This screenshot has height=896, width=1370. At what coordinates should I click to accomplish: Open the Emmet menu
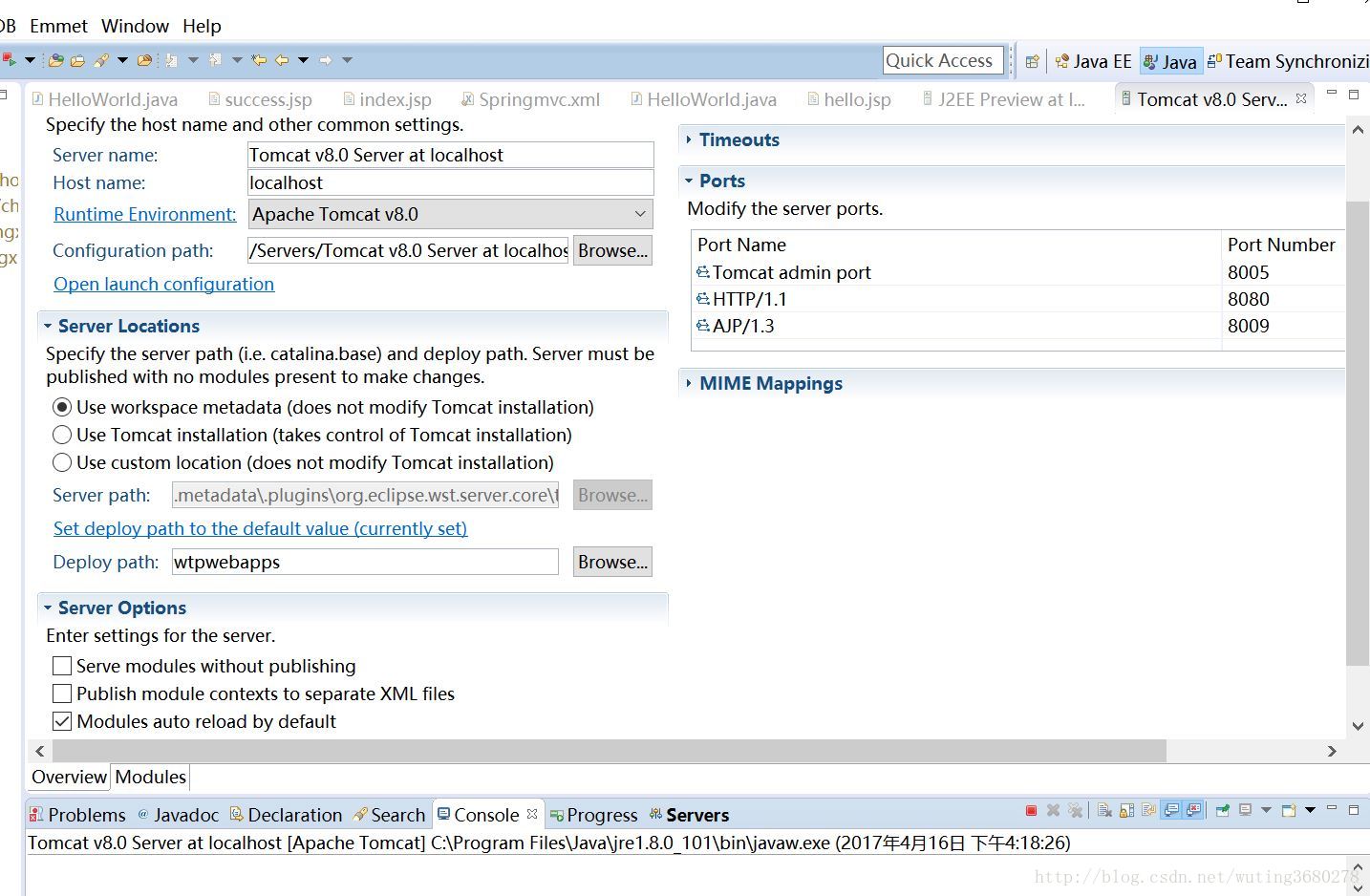[58, 26]
